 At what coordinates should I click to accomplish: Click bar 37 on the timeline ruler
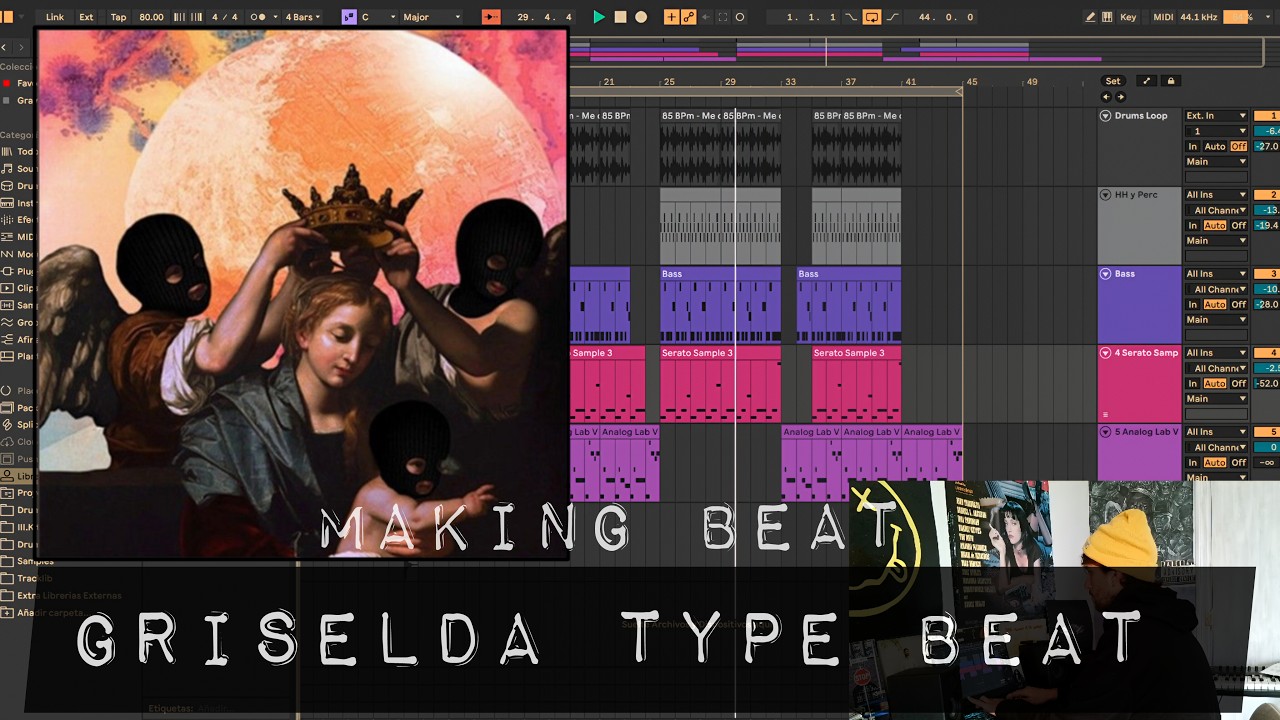[850, 82]
